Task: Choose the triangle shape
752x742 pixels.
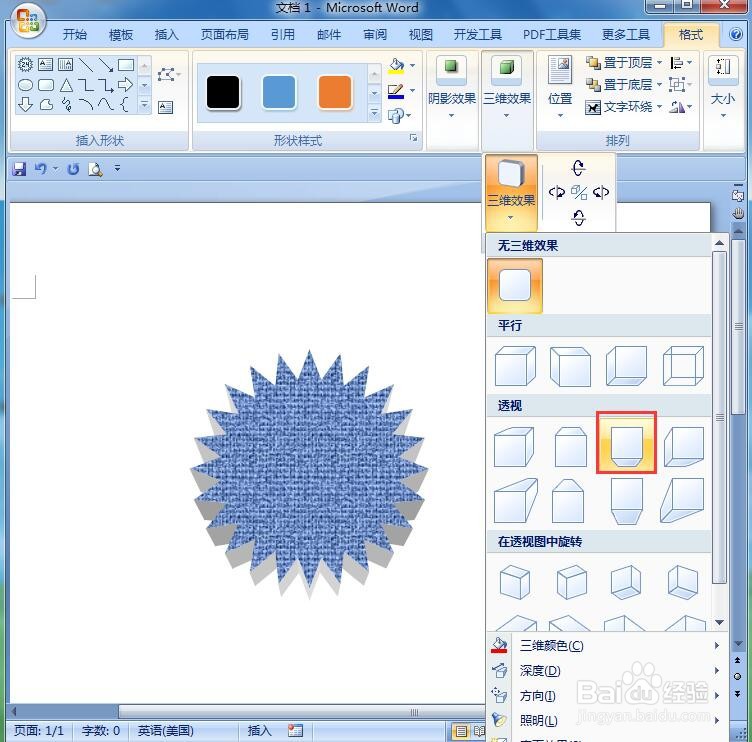Action: tap(66, 85)
